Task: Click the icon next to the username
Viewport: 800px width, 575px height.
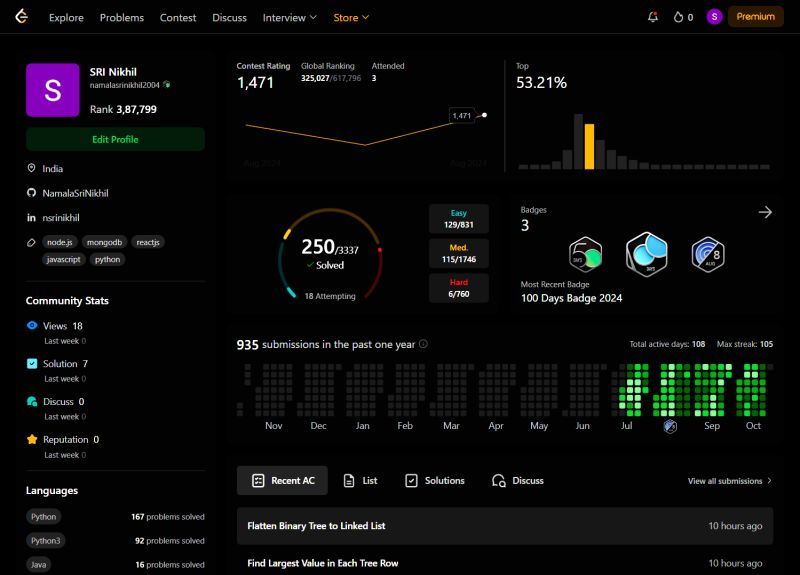Action: coord(166,85)
